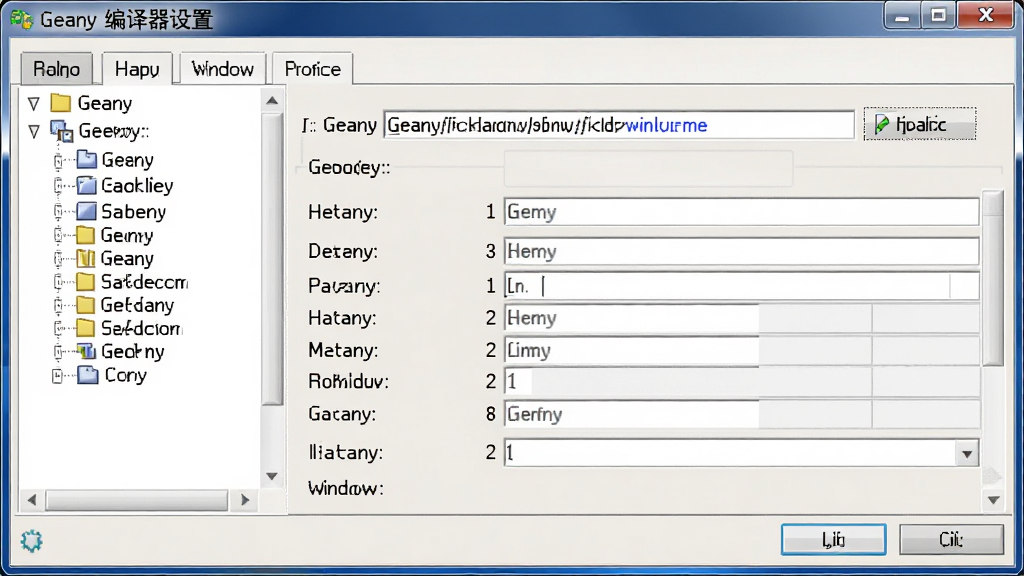Image resolution: width=1024 pixels, height=576 pixels.
Task: Expand the Sabeny tree item
Action: point(58,212)
